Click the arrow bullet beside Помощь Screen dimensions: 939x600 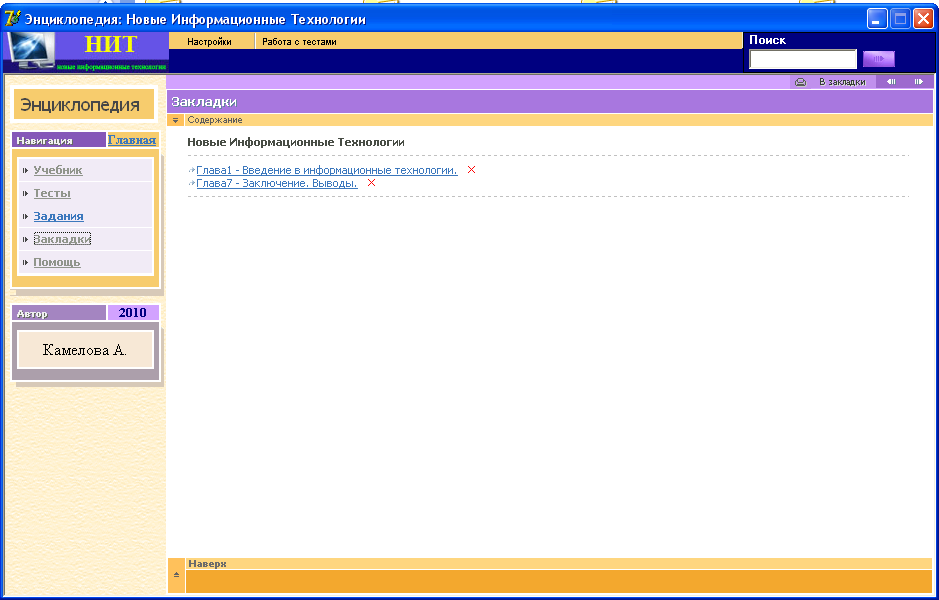25,262
